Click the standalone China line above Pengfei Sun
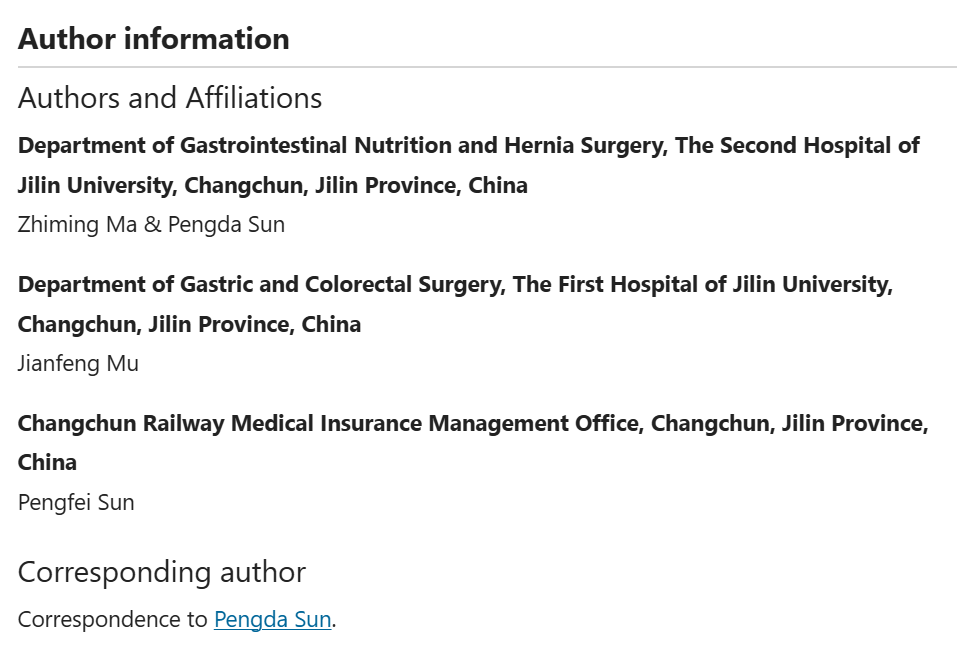Screen dimensions: 968x657 pos(48,462)
